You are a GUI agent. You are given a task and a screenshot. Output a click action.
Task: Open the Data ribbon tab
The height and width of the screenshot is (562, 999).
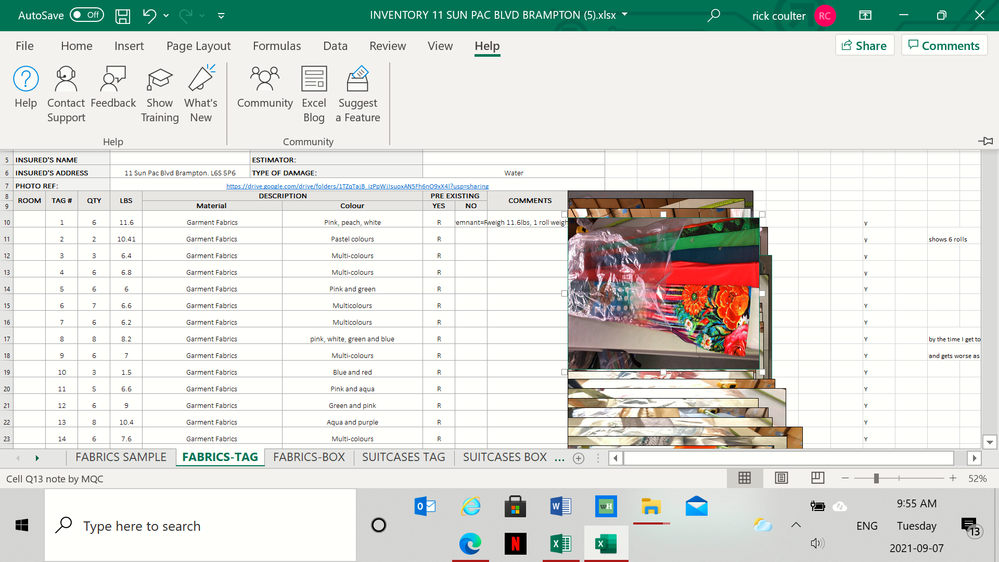click(x=335, y=46)
